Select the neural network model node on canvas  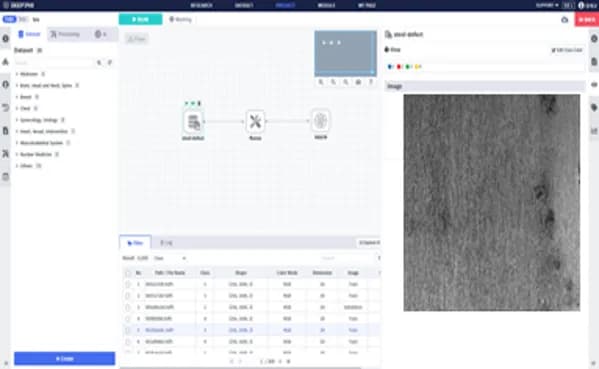pyautogui.click(x=321, y=121)
